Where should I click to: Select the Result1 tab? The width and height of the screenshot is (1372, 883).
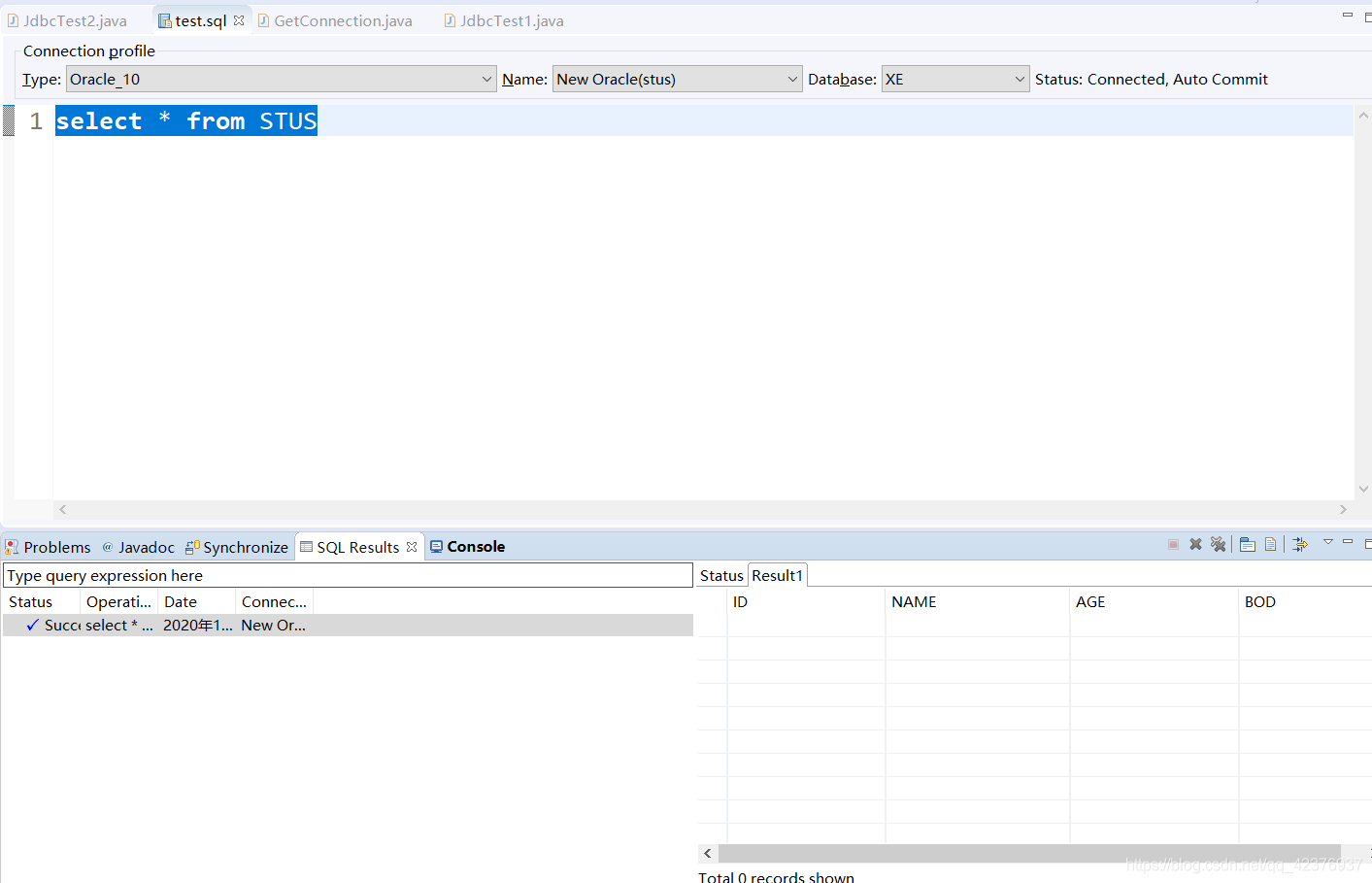click(x=778, y=575)
